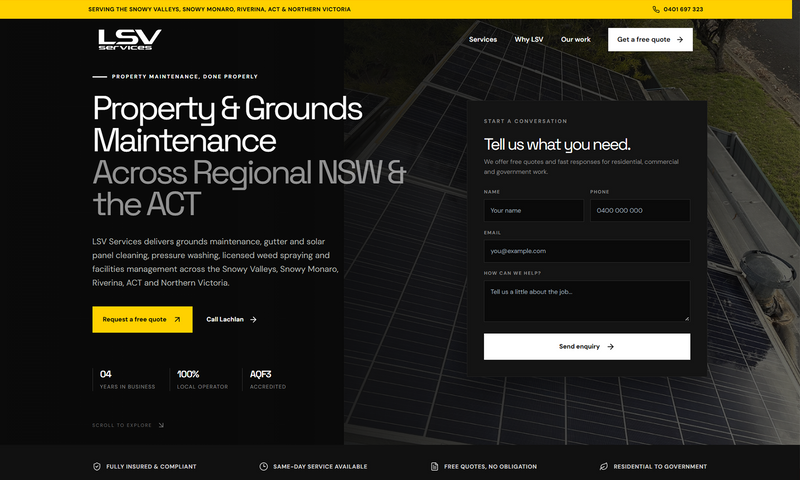The height and width of the screenshot is (480, 800).
Task: Focus the How can we help textarea
Action: click(x=587, y=301)
